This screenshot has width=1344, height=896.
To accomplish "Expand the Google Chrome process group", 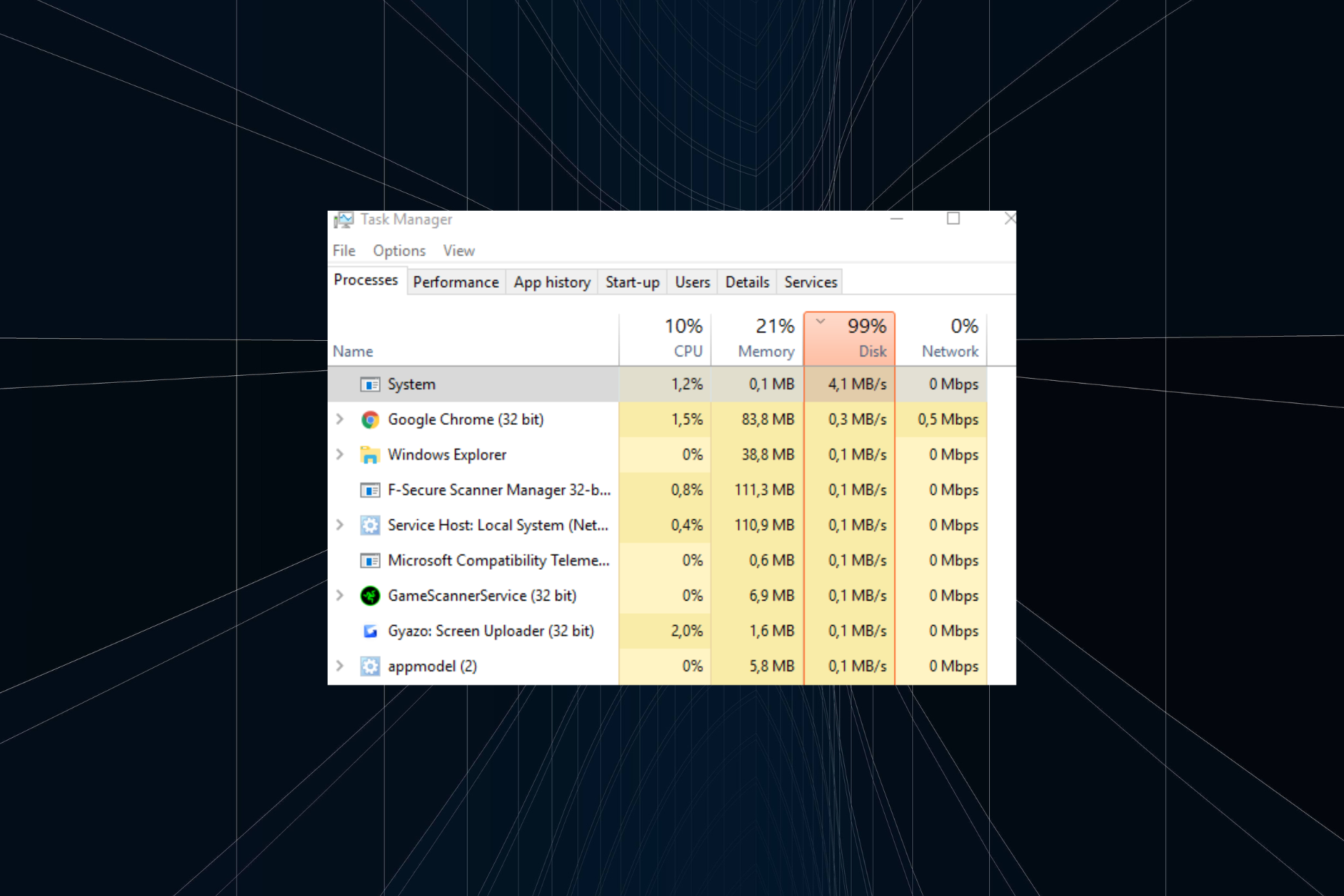I will point(339,419).
